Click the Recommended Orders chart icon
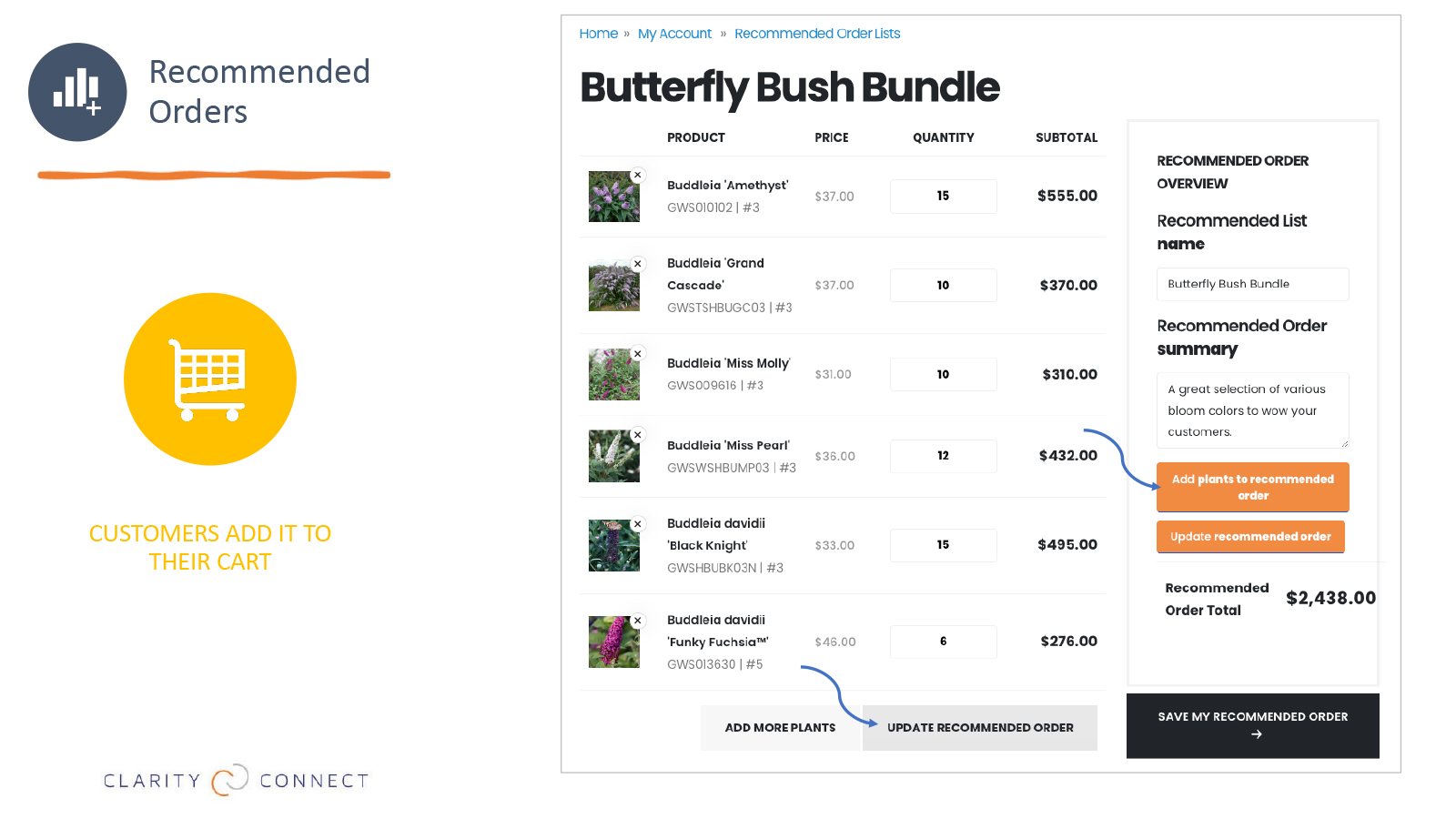The width and height of the screenshot is (1456, 819). [x=77, y=92]
